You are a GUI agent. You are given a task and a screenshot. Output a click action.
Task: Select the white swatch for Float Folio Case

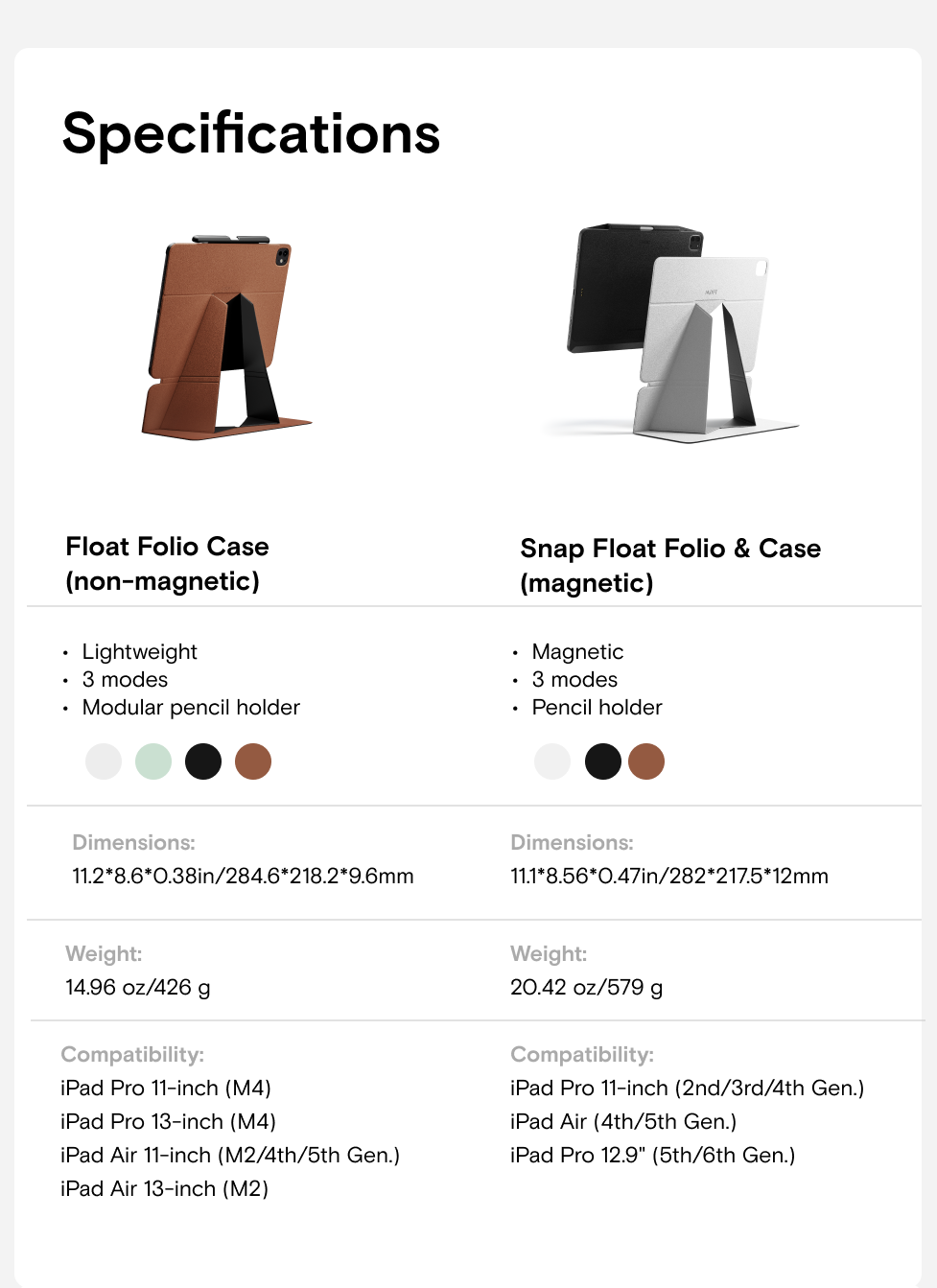(x=104, y=761)
